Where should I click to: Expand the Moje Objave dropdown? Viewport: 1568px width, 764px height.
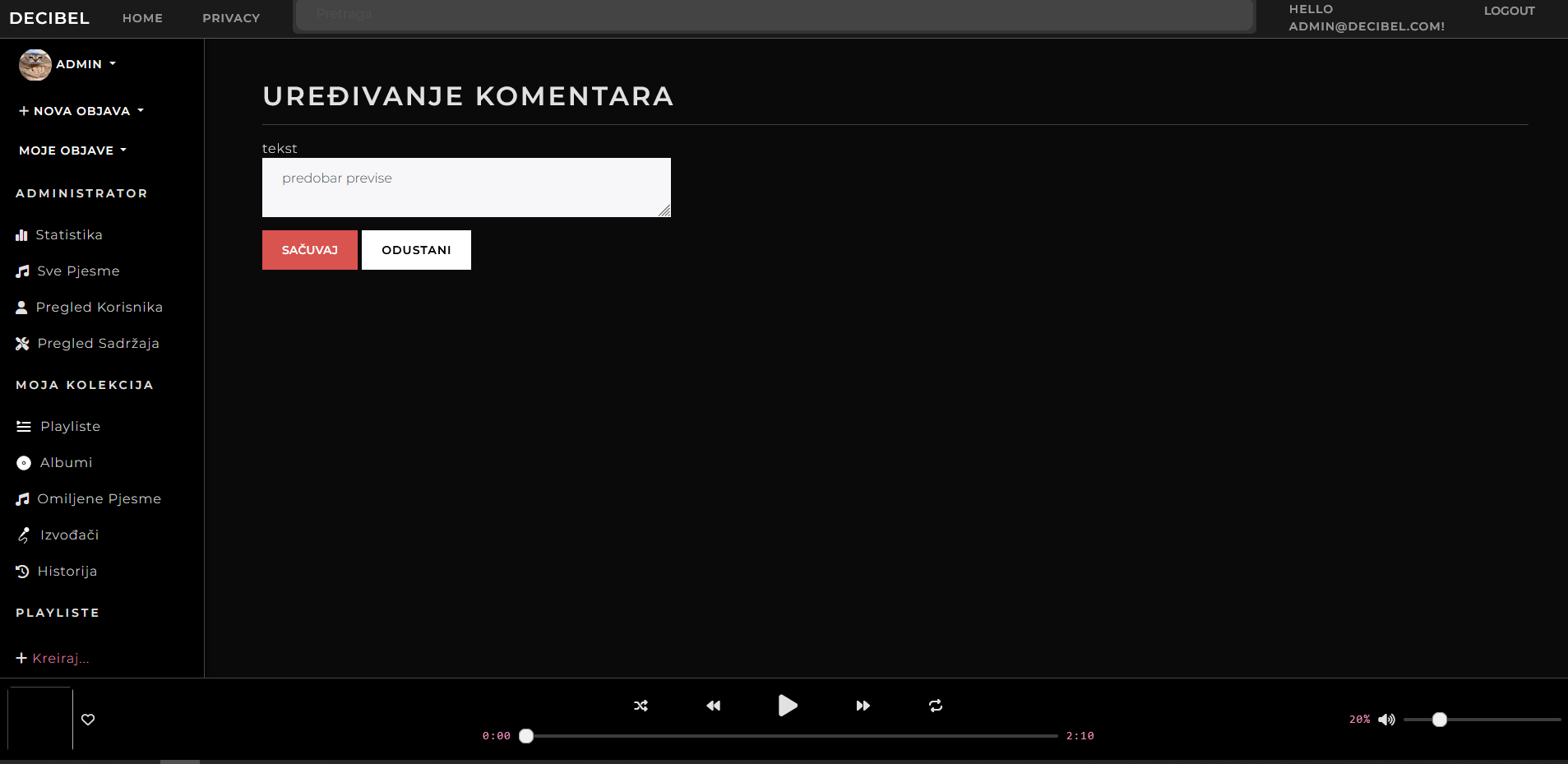coord(73,150)
